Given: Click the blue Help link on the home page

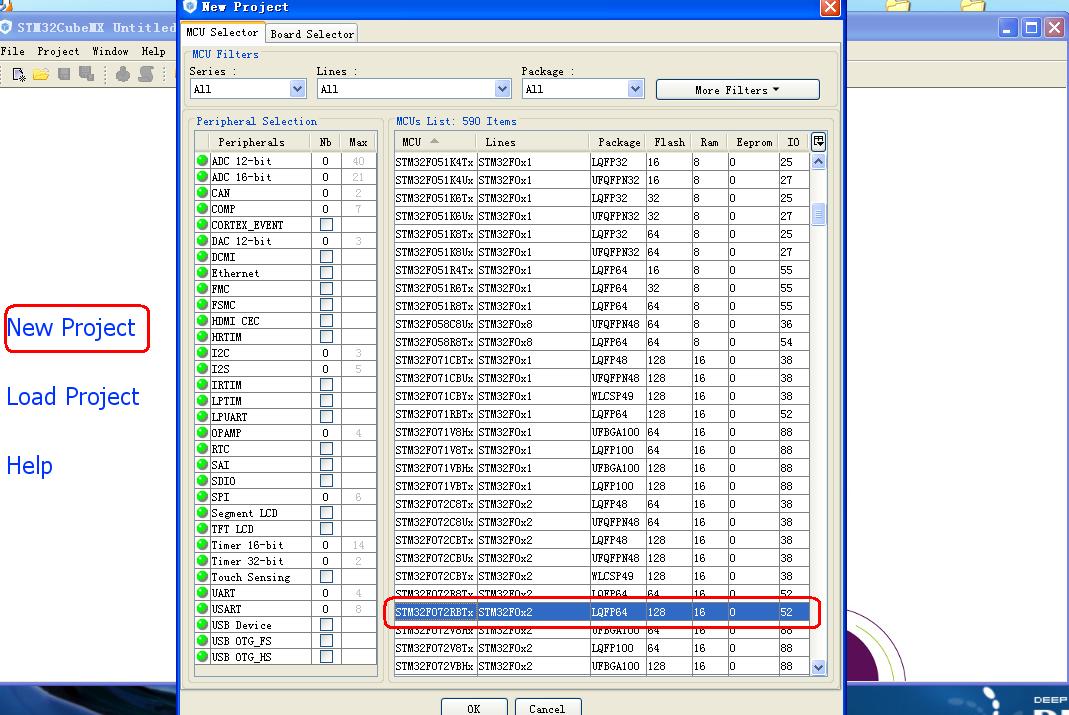Looking at the screenshot, I should pos(29,466).
